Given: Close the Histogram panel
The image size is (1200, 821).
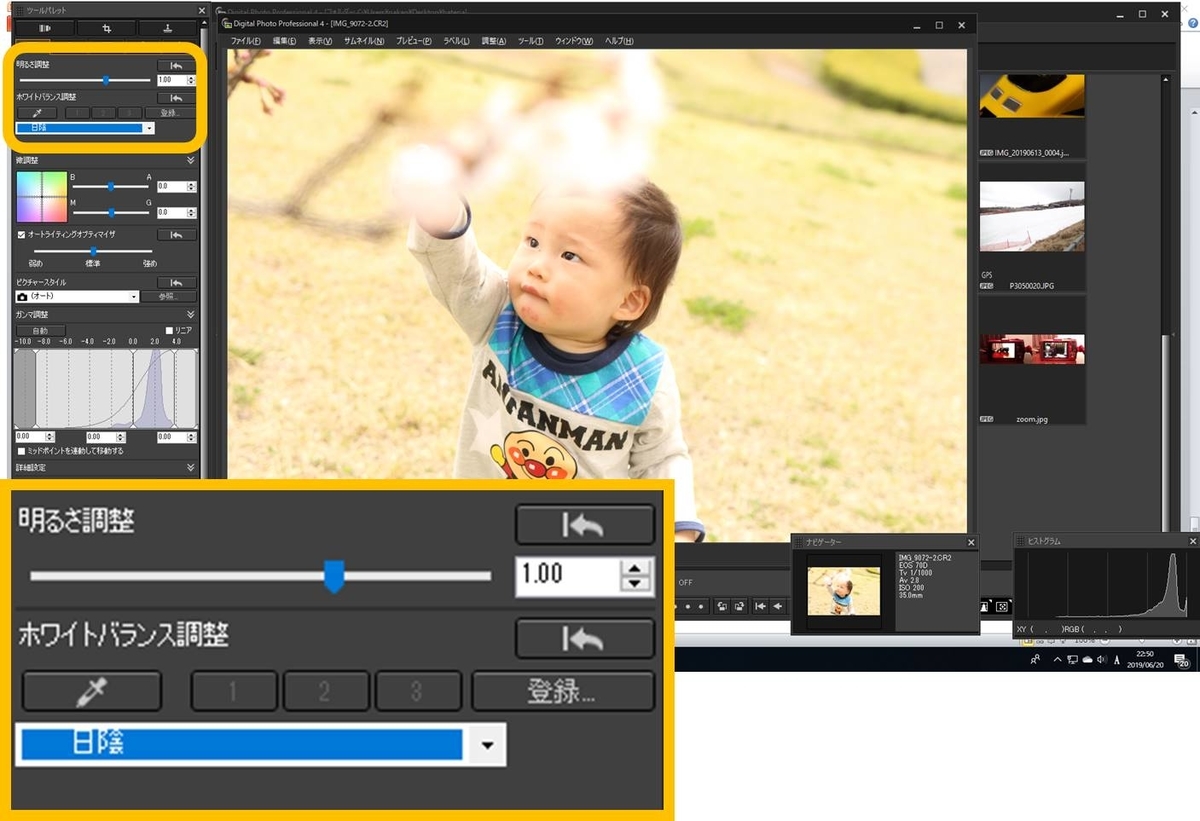Looking at the screenshot, I should click(1192, 541).
